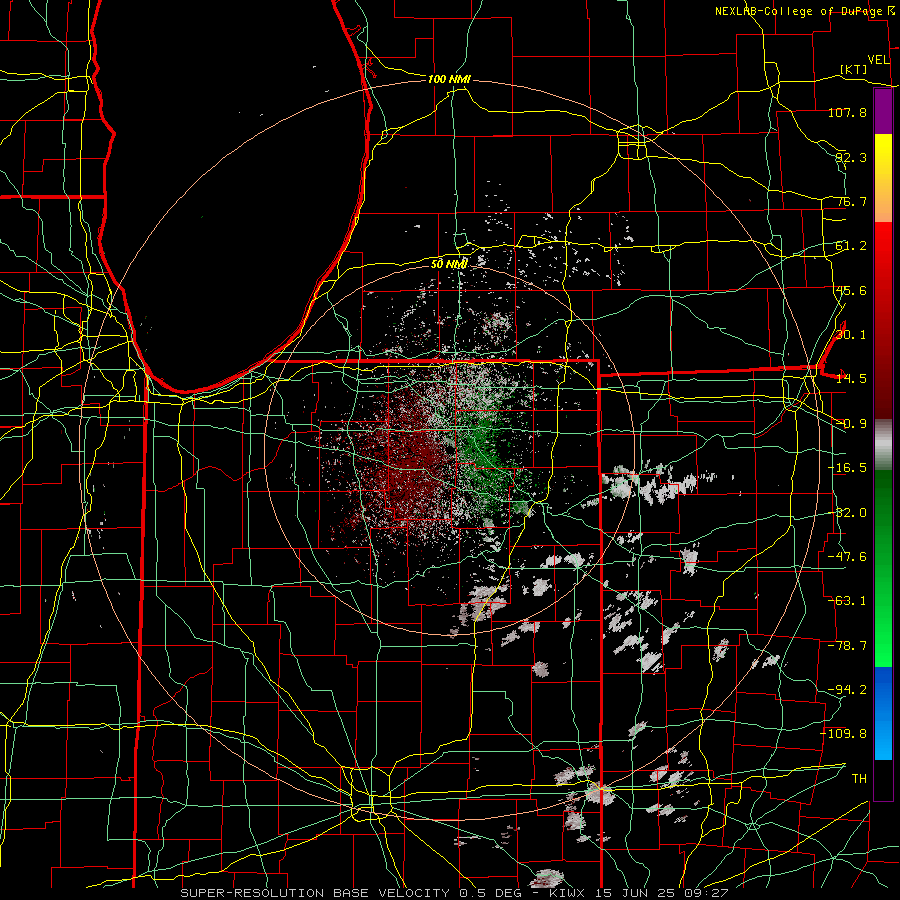
Task: Click the 100 NMI range ring label
Action: [x=449, y=79]
